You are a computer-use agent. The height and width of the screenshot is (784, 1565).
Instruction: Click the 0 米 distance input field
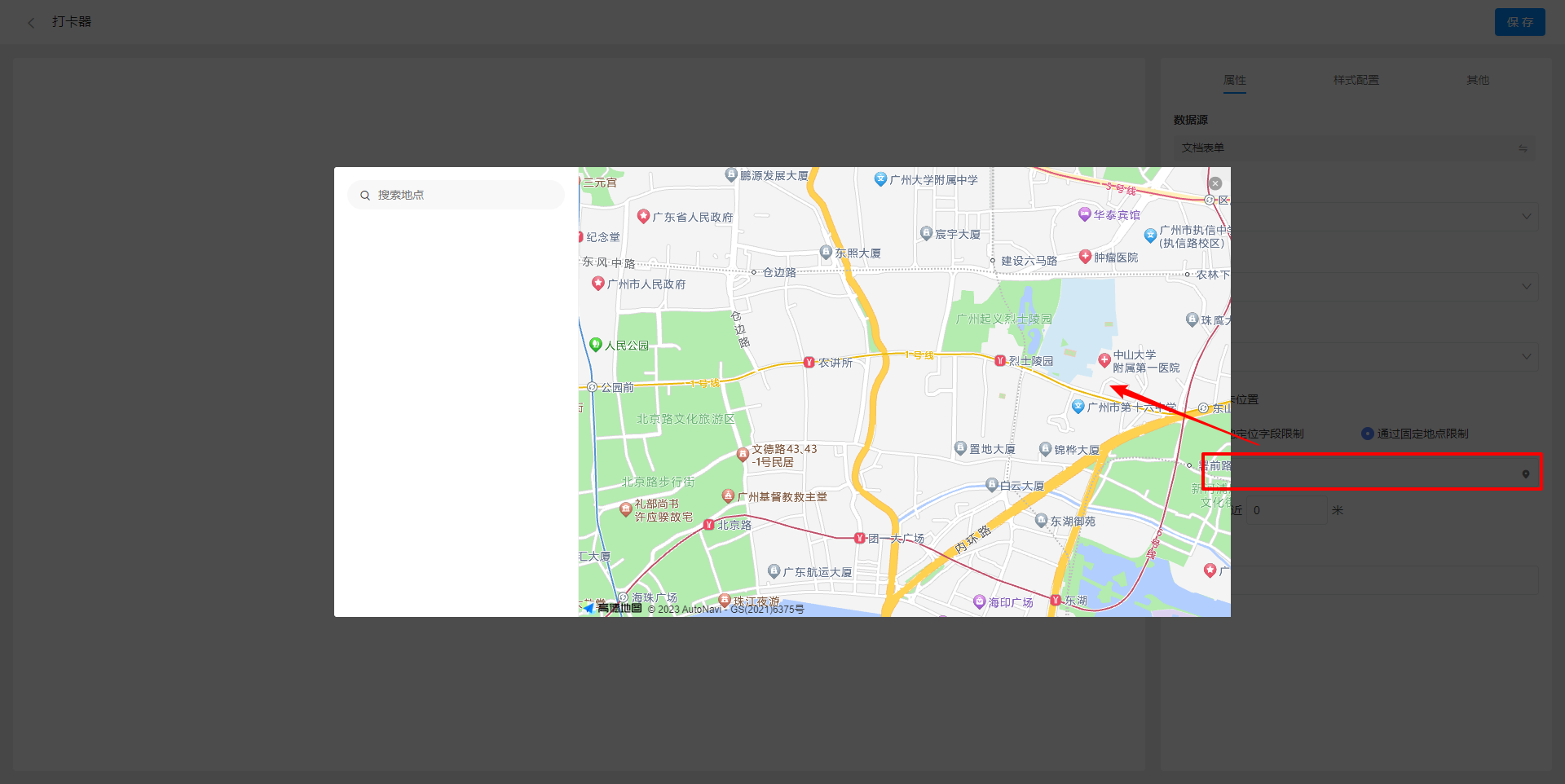coord(1286,509)
